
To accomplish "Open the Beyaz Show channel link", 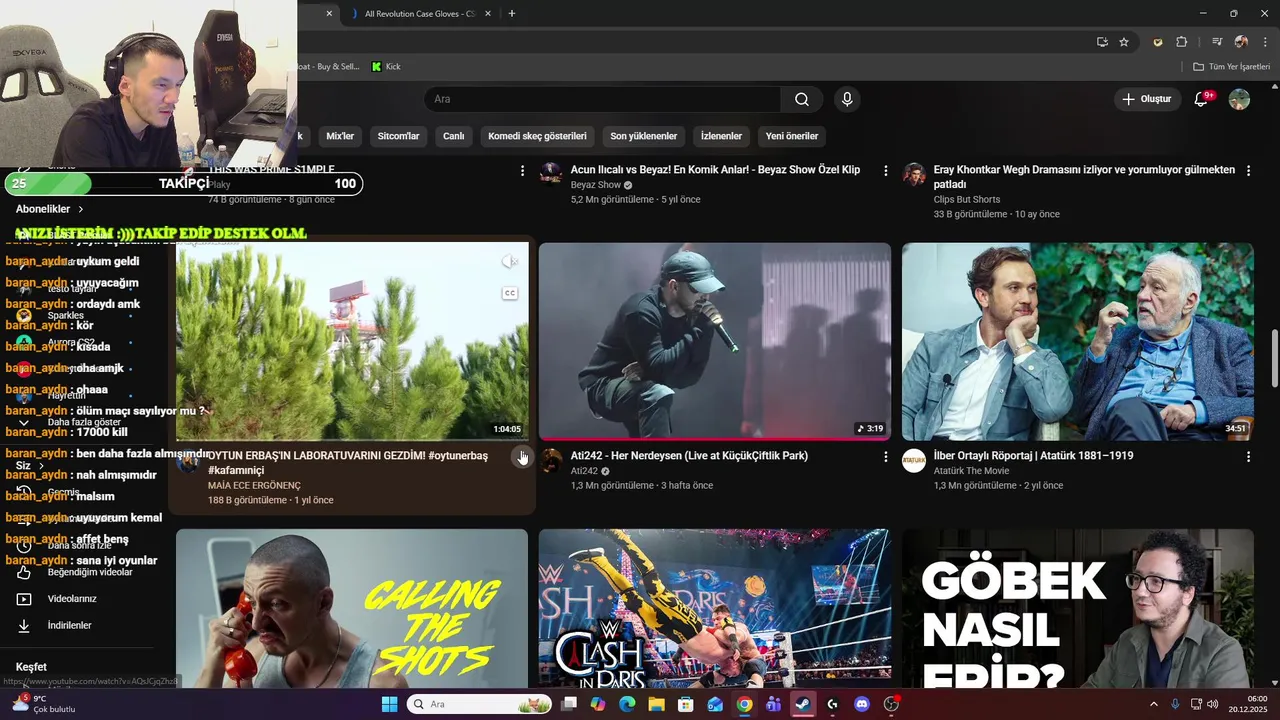I will click(x=596, y=185).
